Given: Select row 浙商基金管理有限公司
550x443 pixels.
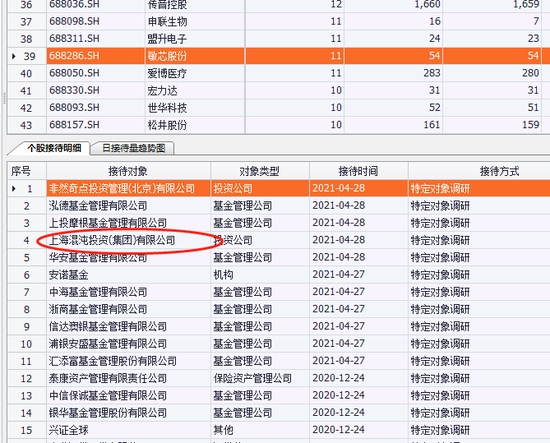Looking at the screenshot, I should pyautogui.click(x=98, y=309).
